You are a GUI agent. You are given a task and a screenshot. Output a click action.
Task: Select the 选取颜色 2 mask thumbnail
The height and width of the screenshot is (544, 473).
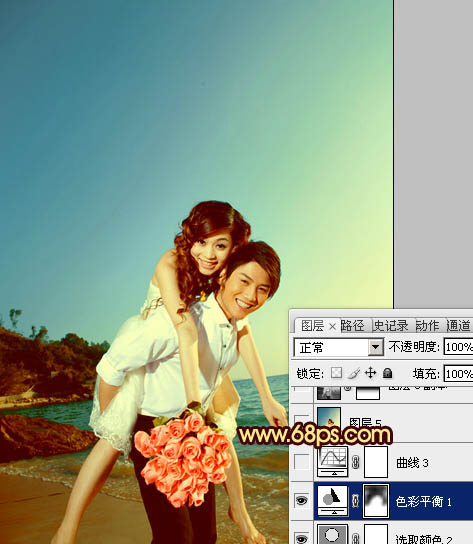[376, 534]
